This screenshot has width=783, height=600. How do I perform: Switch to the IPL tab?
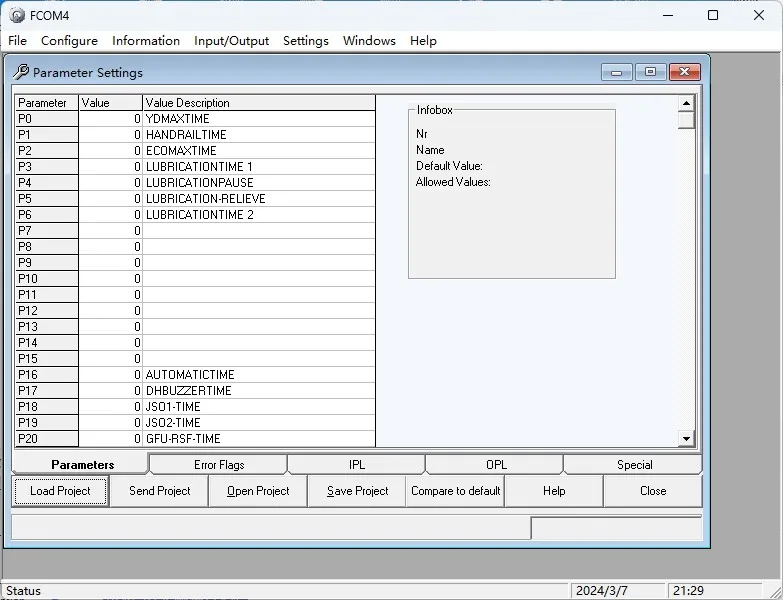click(357, 465)
